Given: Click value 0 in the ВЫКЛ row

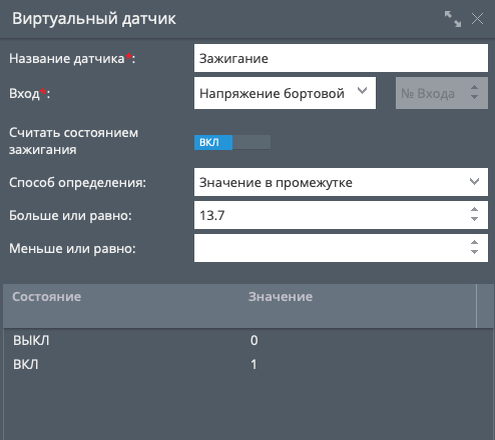Looking at the screenshot, I should [254, 340].
